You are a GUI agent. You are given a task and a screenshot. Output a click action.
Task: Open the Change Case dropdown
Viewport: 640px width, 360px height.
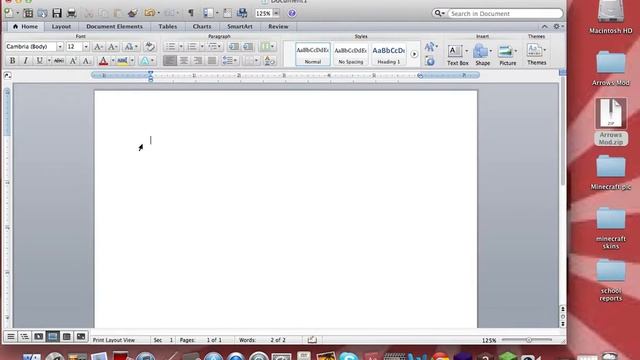click(x=131, y=47)
